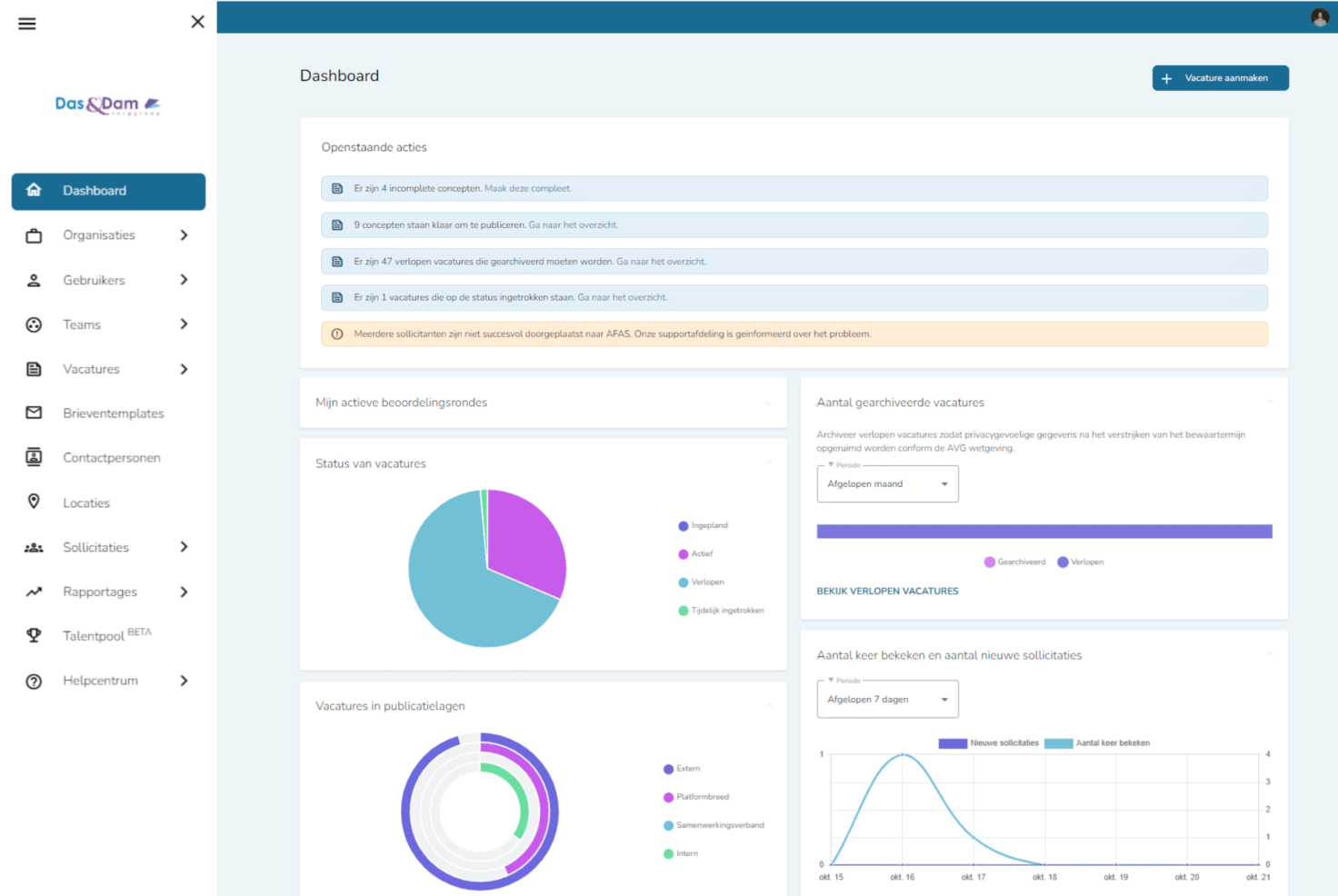Follow the 'Maak deze compleet' link
The width and height of the screenshot is (1338, 896).
[x=528, y=189]
